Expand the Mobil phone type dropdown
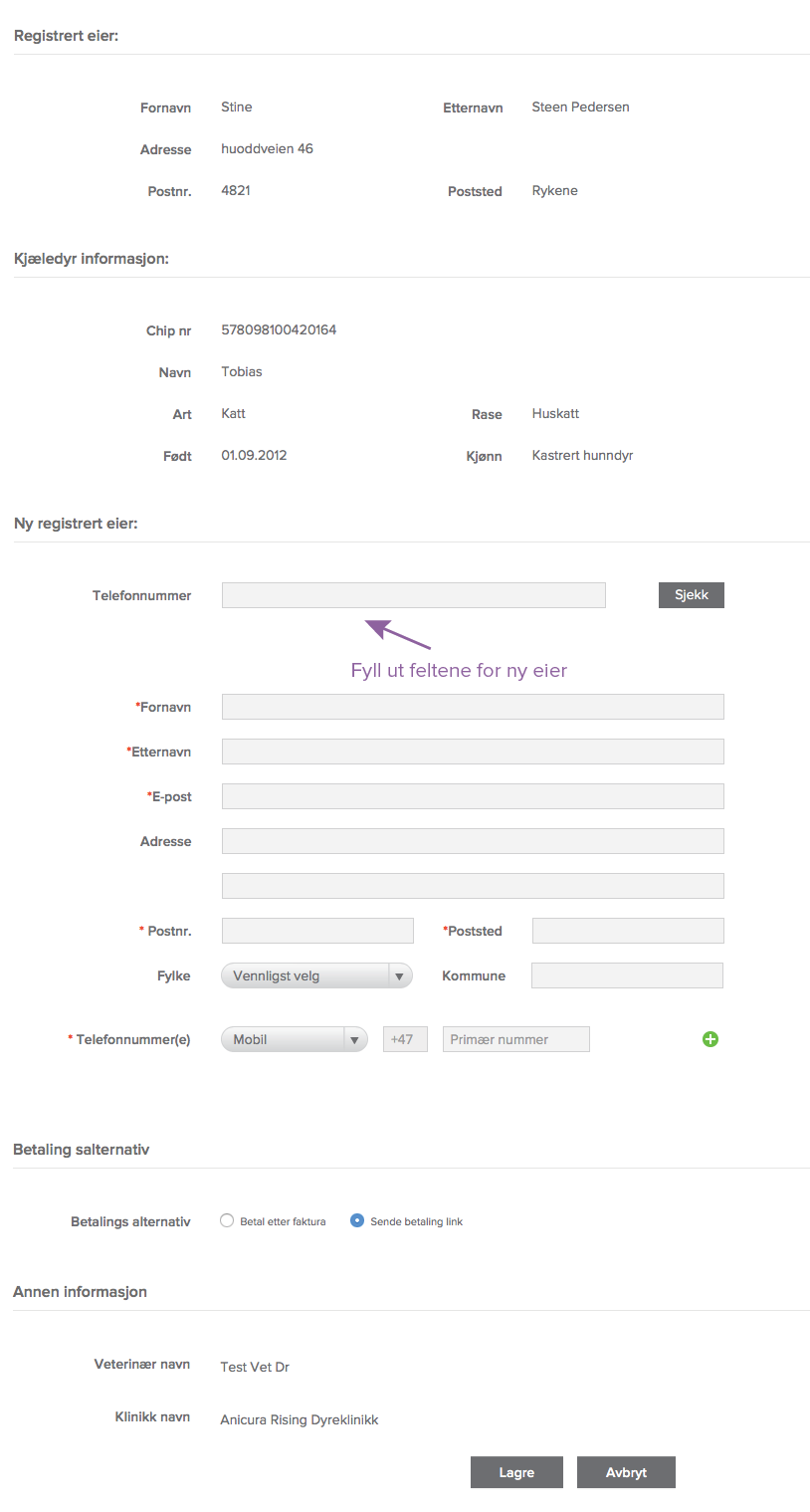 [x=294, y=1039]
